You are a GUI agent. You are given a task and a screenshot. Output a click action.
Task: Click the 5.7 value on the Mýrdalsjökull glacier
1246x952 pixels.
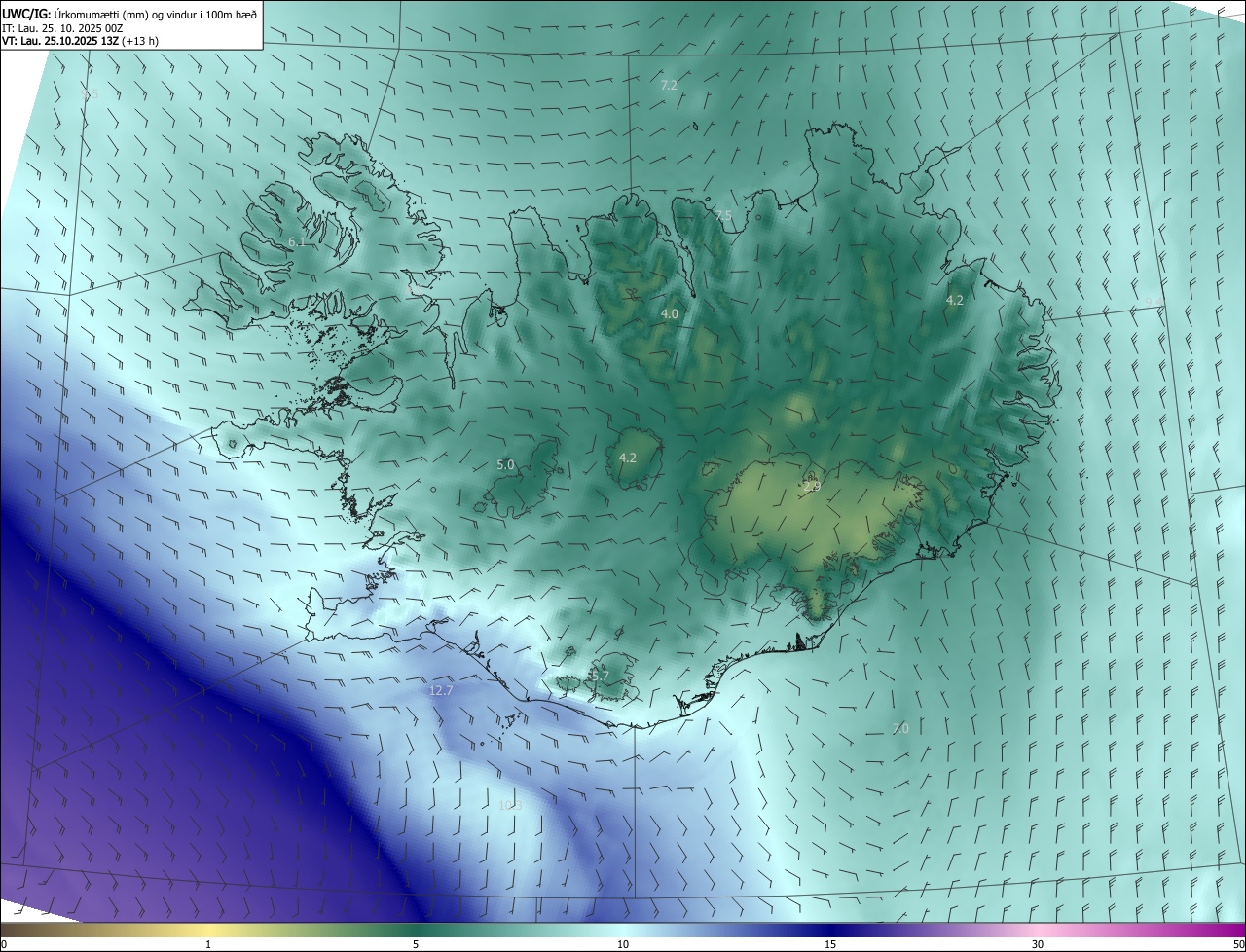click(x=600, y=676)
